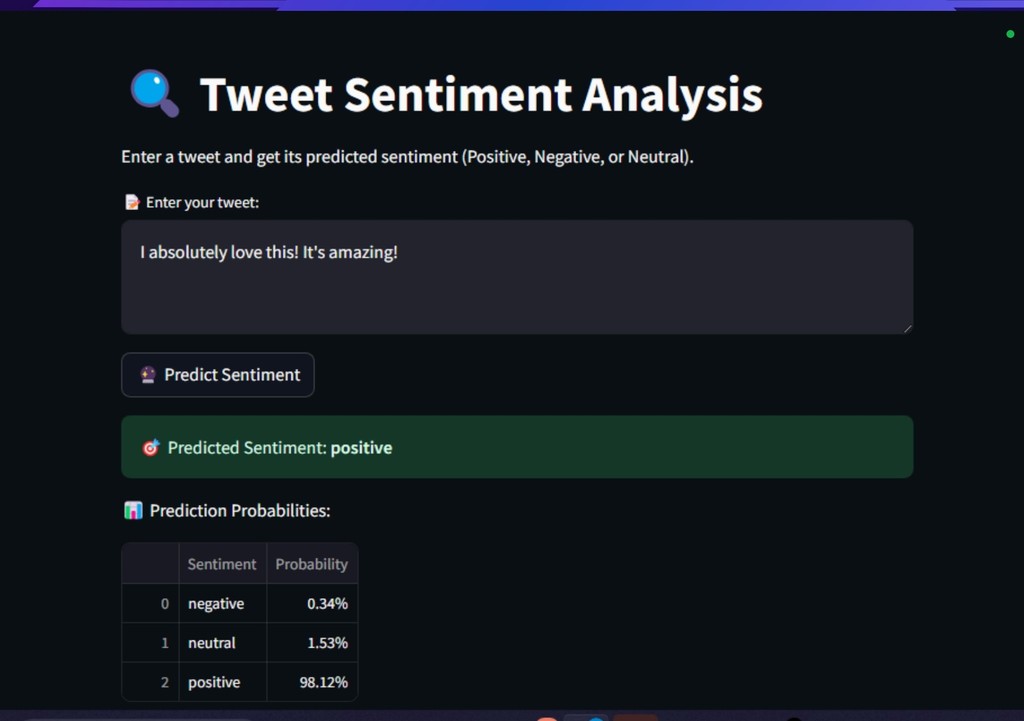Image resolution: width=1024 pixels, height=721 pixels.
Task: Click the green Predicted Sentiment result banner
Action: pos(516,447)
